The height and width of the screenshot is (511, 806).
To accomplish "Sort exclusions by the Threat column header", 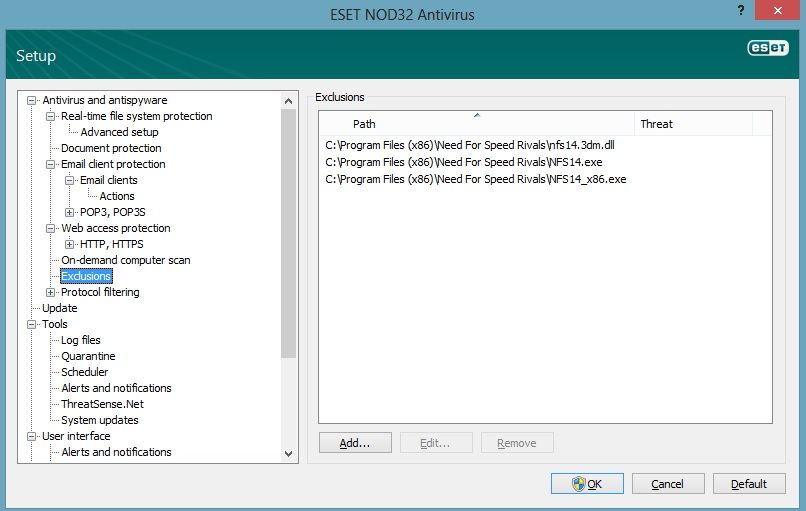I will tap(693, 124).
